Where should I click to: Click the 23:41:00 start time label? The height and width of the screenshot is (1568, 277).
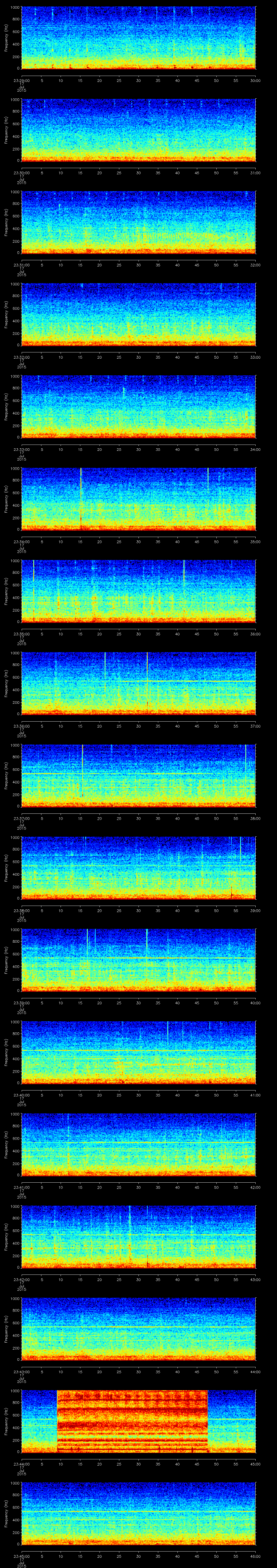(x=22, y=1187)
